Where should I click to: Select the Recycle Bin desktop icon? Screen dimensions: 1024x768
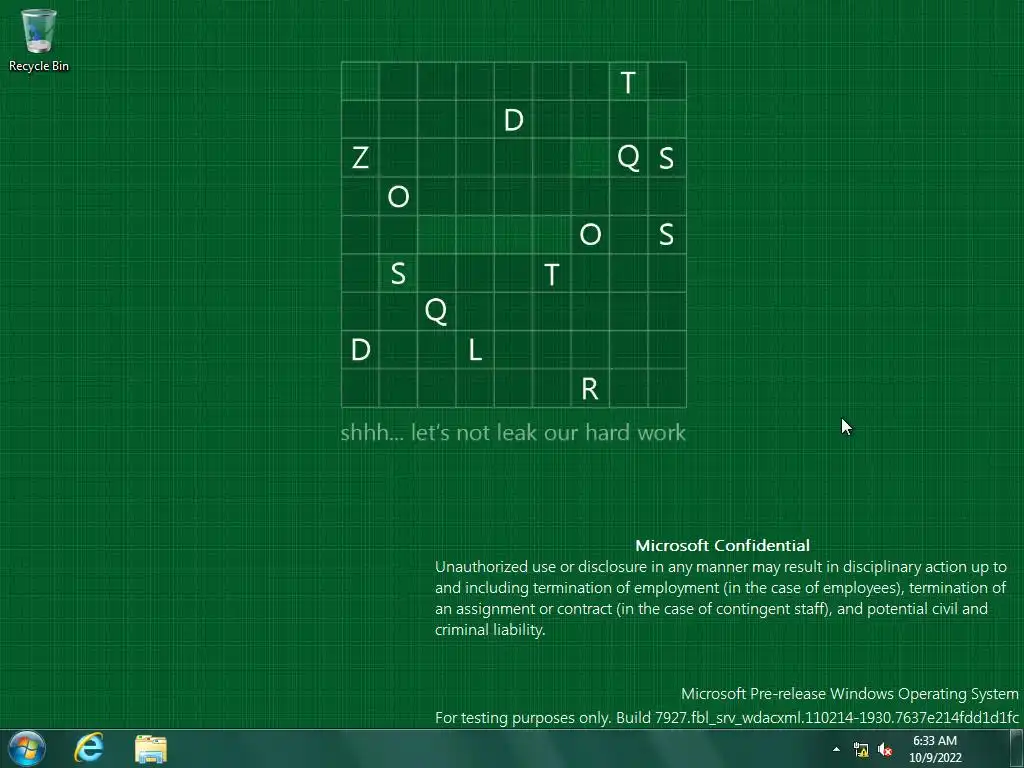pyautogui.click(x=39, y=39)
